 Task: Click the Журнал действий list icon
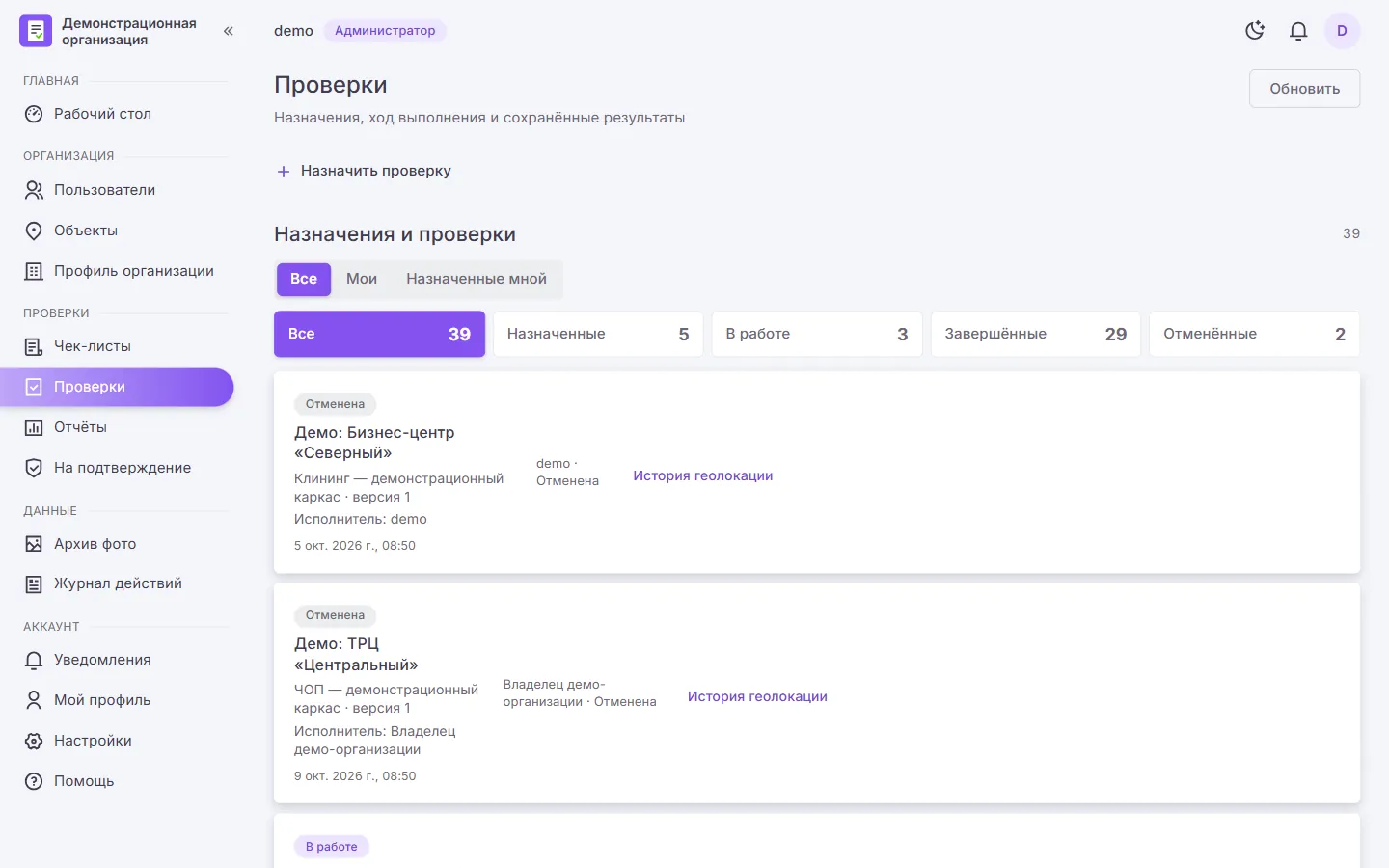click(x=34, y=583)
